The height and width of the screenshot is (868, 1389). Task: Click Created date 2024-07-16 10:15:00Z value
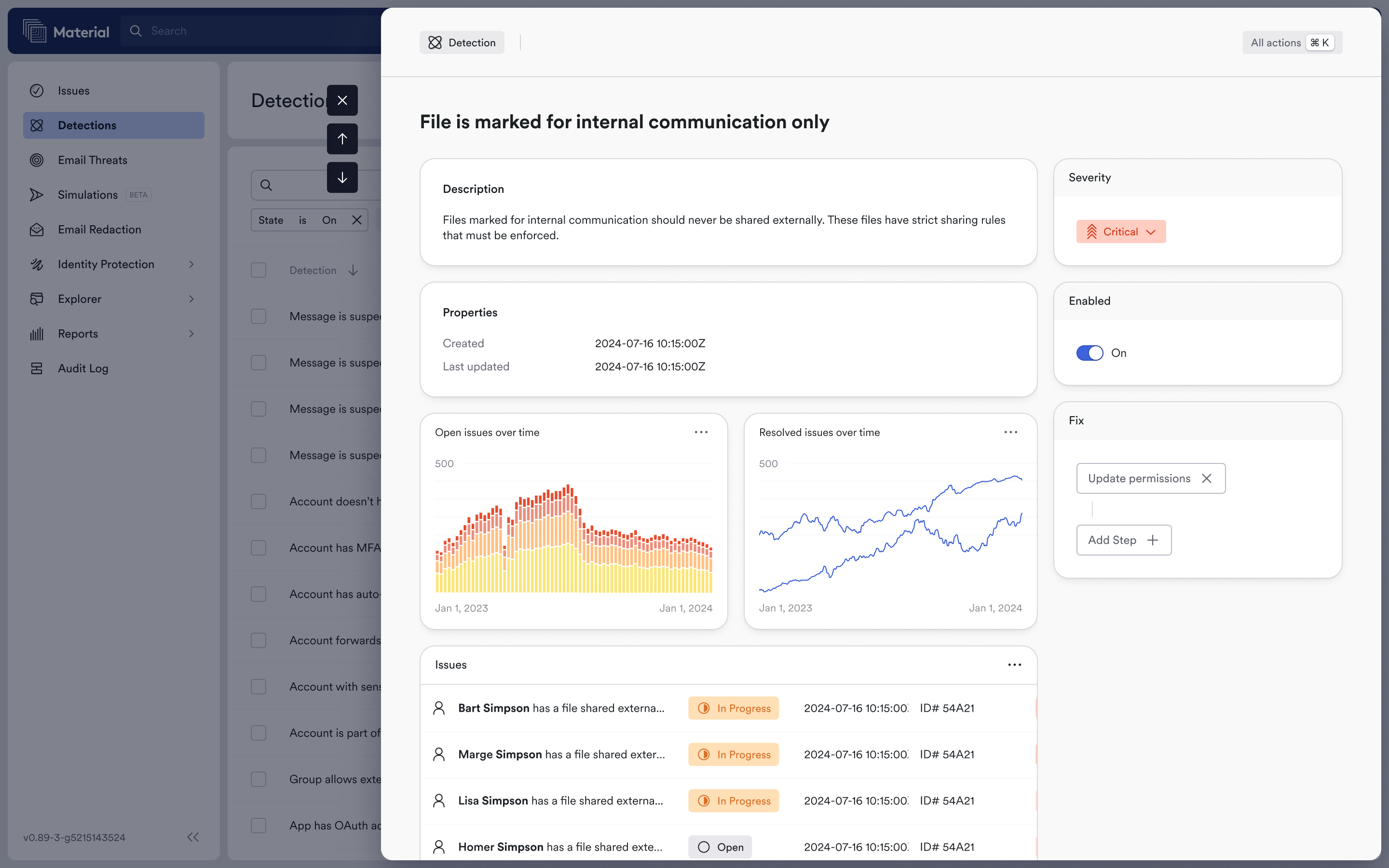[650, 343]
